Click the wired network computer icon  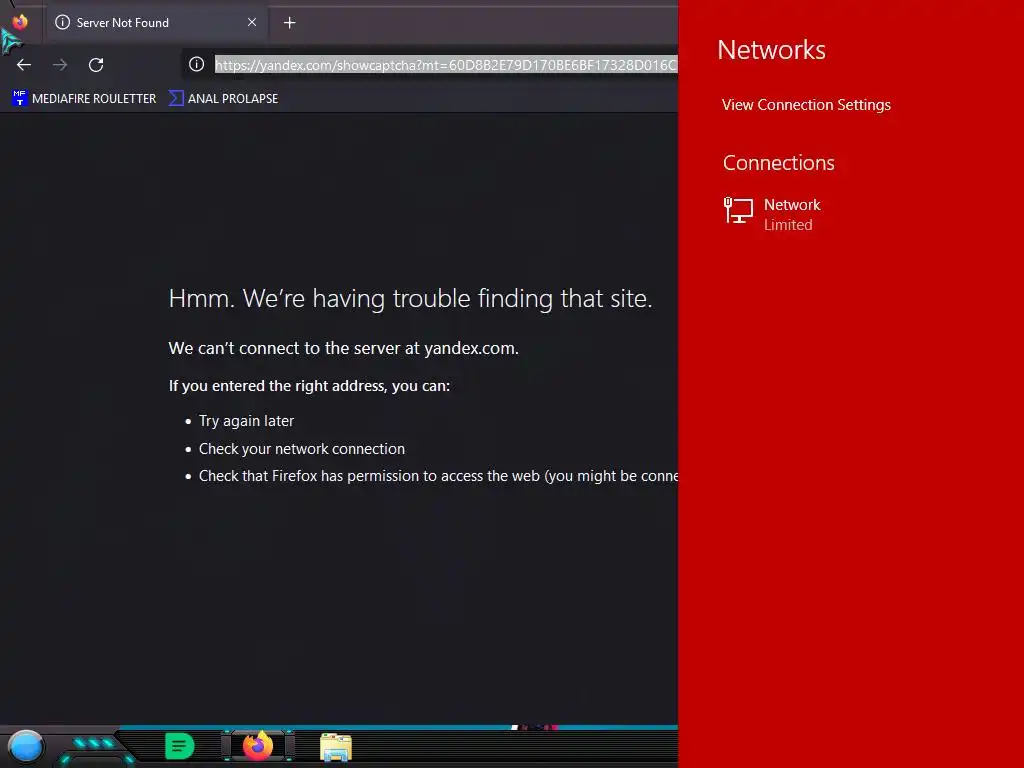pos(739,211)
